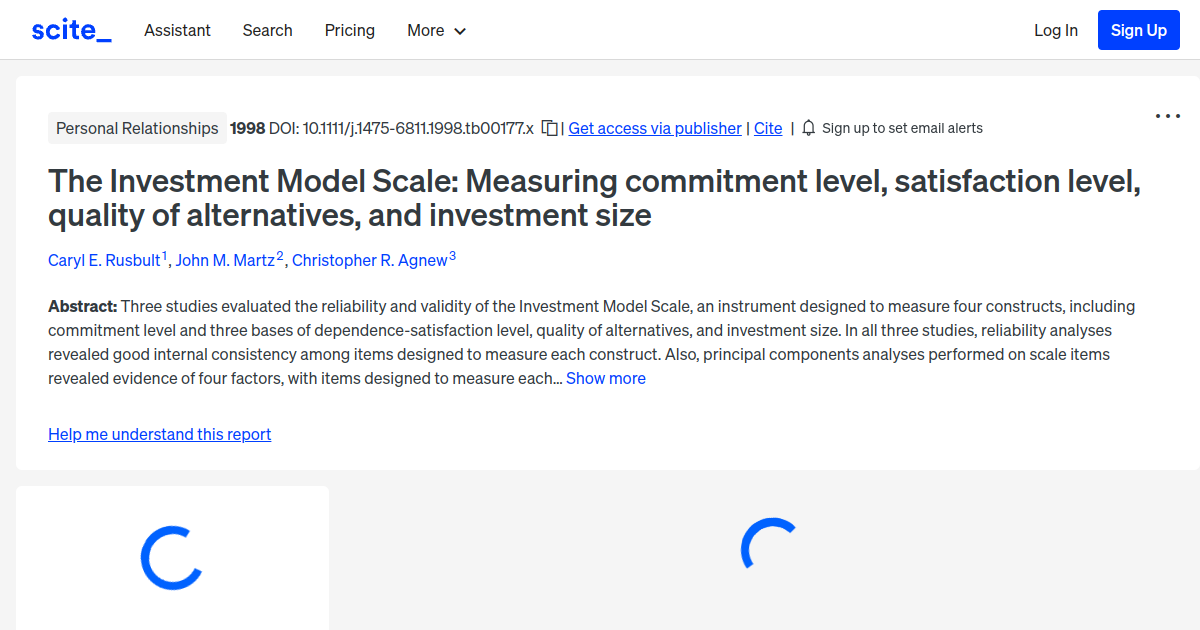Open the Assistant page
The height and width of the screenshot is (630, 1200).
[177, 31]
